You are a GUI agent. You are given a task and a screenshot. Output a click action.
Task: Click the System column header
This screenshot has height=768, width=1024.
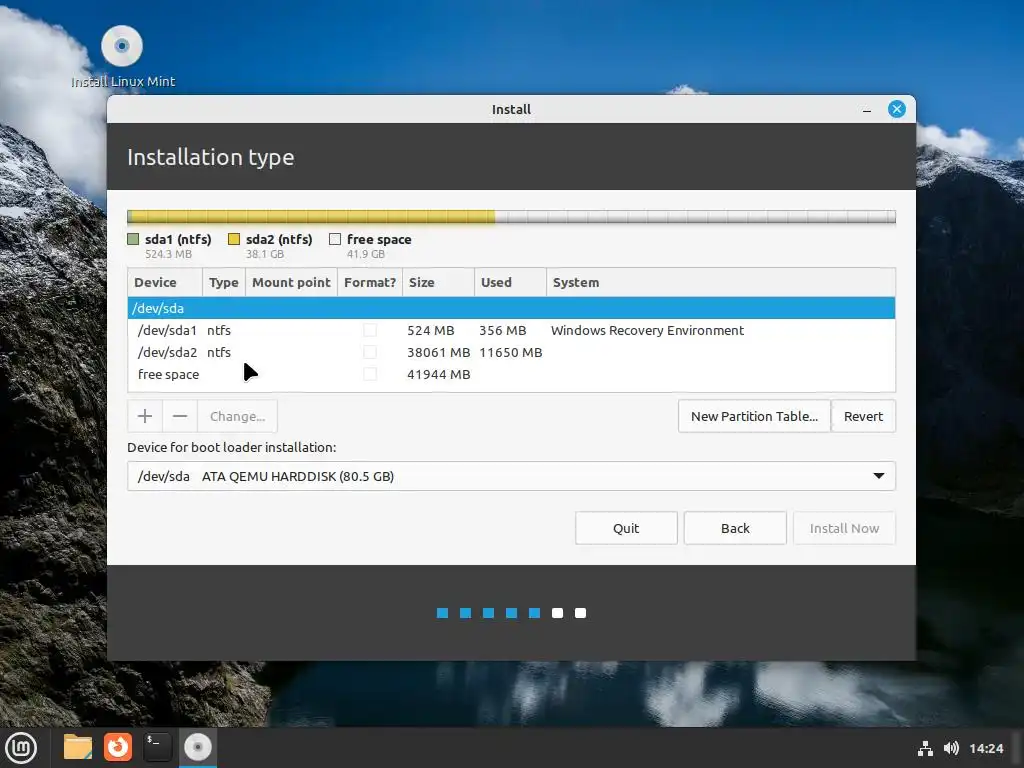720,282
